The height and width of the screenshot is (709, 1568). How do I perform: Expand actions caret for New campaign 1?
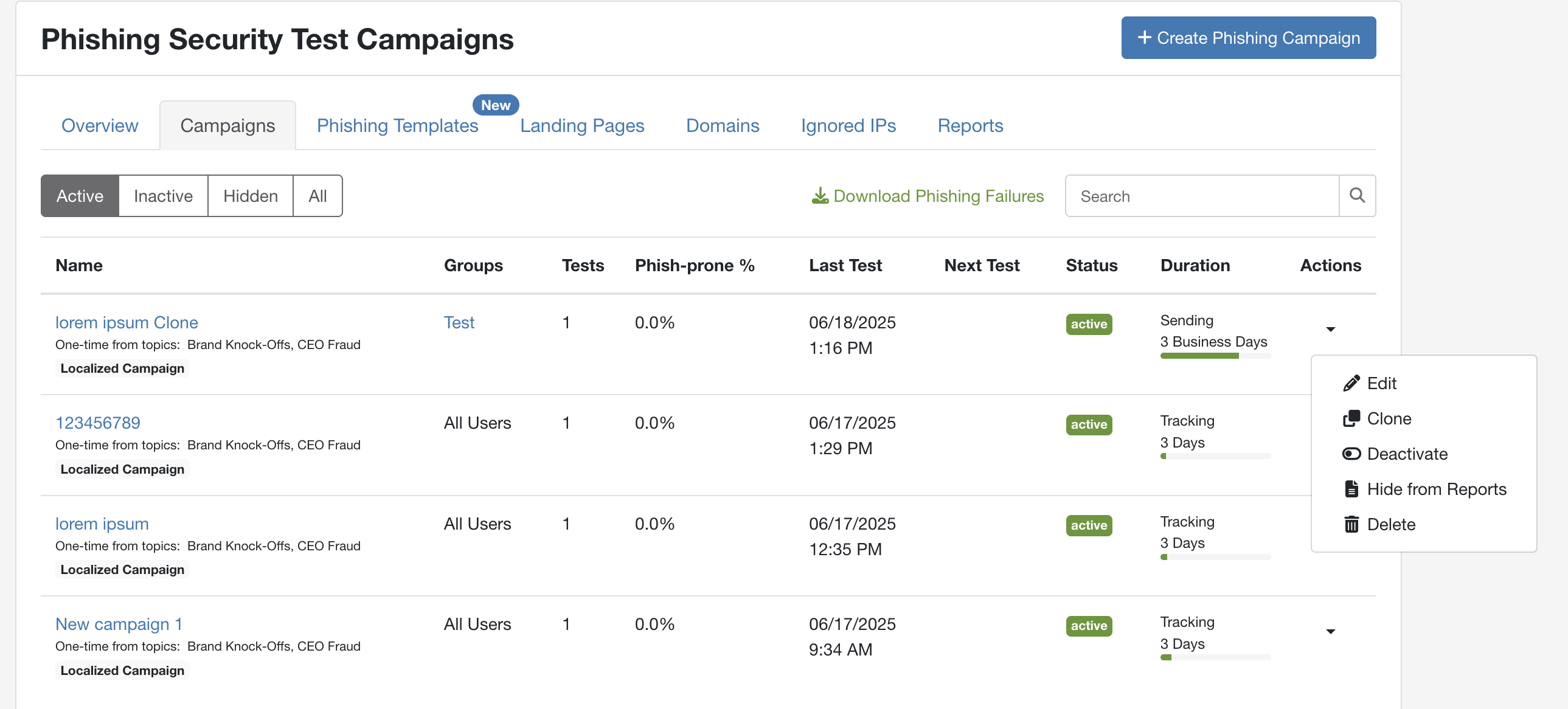(1330, 631)
